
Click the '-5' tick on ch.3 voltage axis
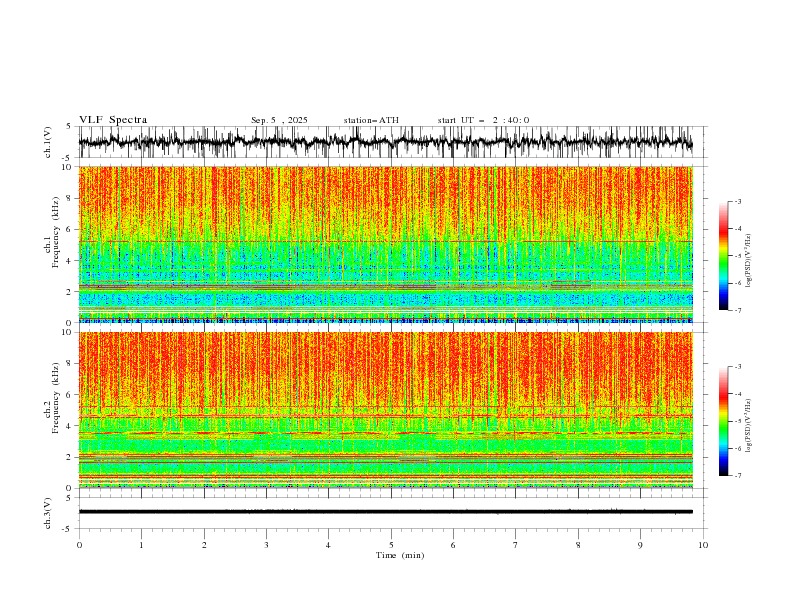click(68, 529)
